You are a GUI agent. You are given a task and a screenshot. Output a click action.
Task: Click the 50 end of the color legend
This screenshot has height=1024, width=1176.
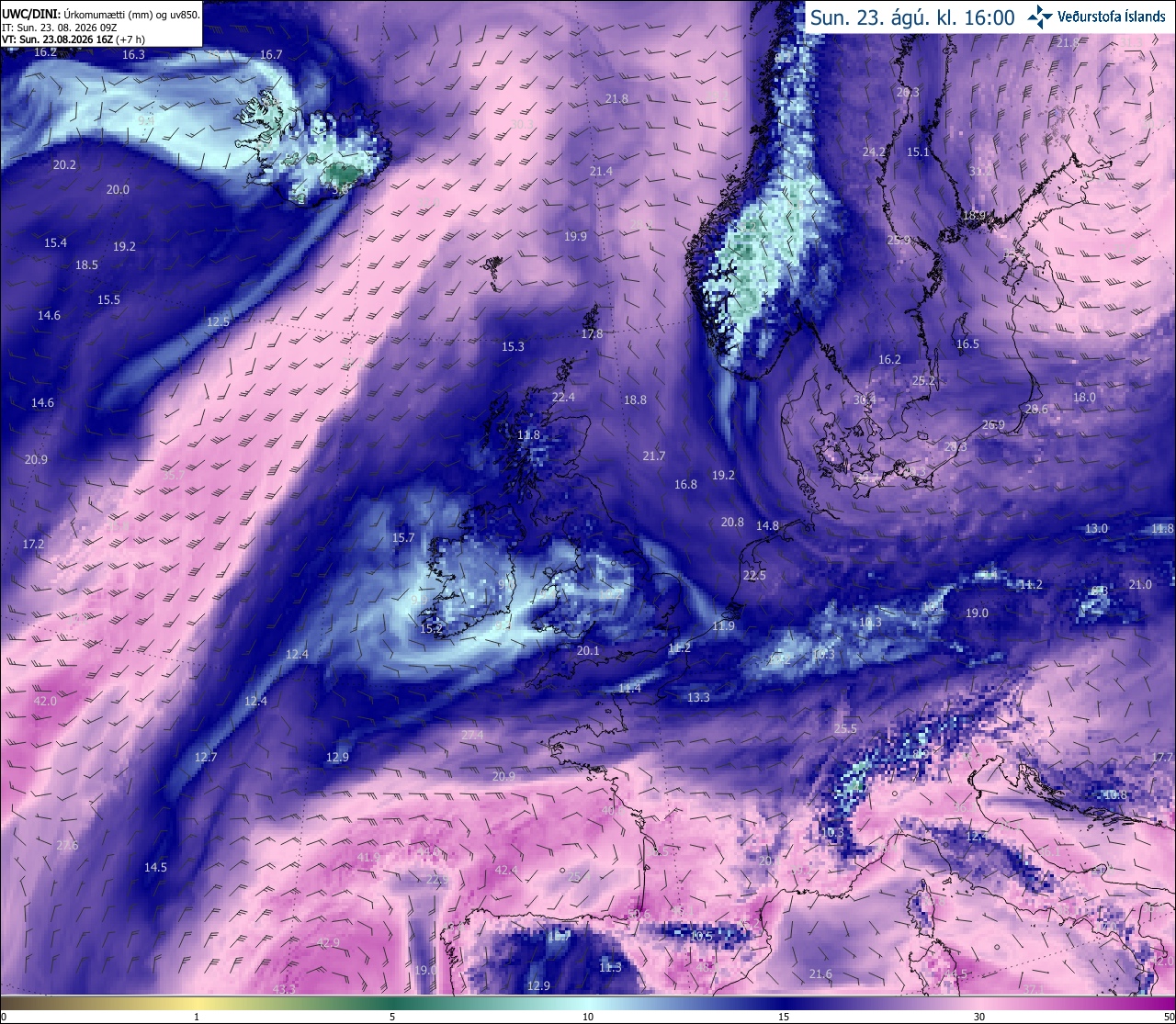click(1168, 1017)
